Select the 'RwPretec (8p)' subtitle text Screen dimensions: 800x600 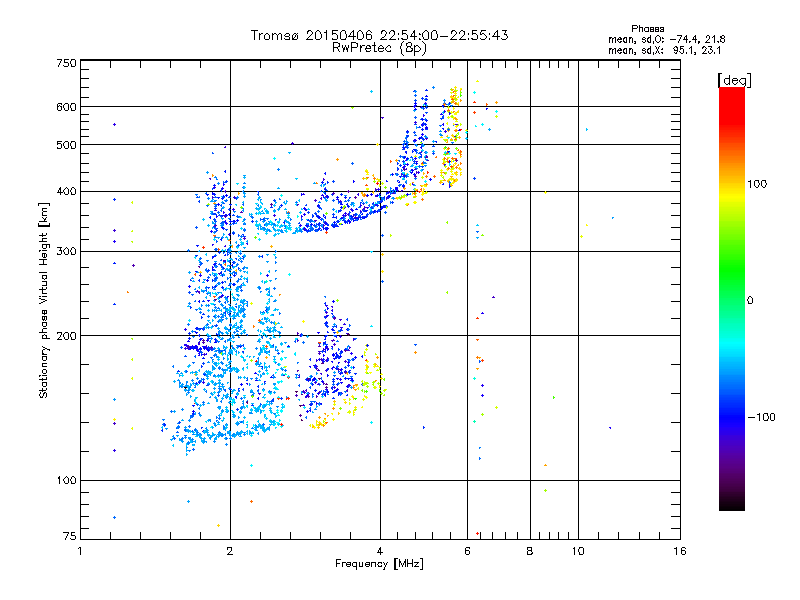(x=379, y=48)
